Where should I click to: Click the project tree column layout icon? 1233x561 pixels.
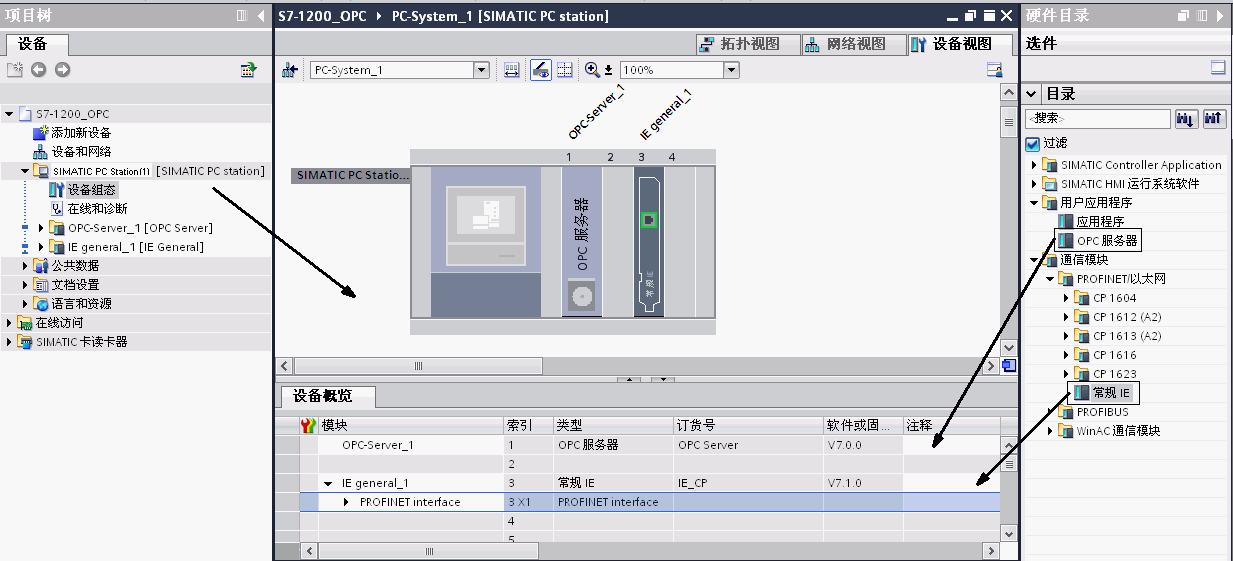(241, 16)
